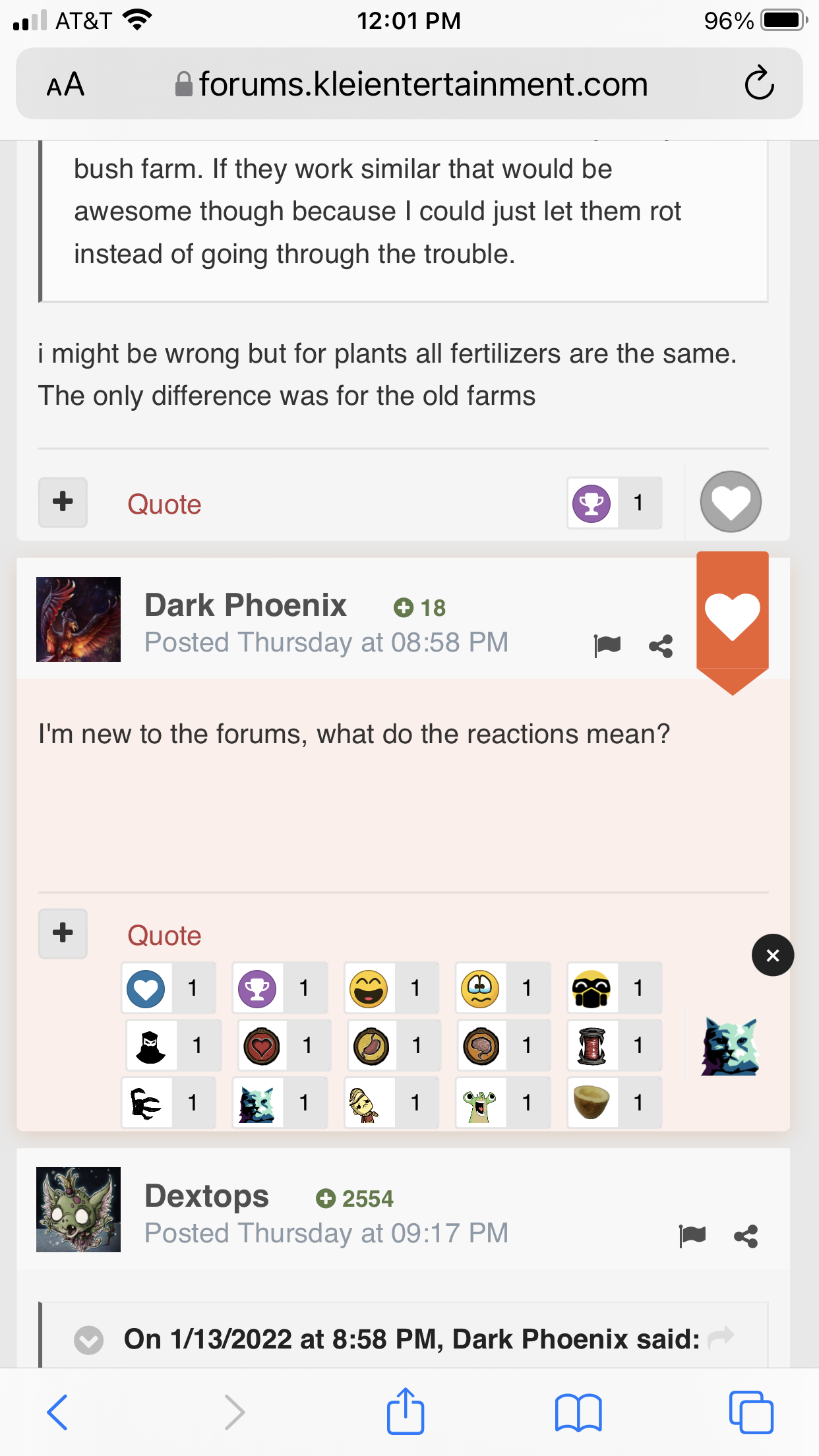819x1456 pixels.
Task: Select the red thread spool reaction
Action: (592, 1046)
